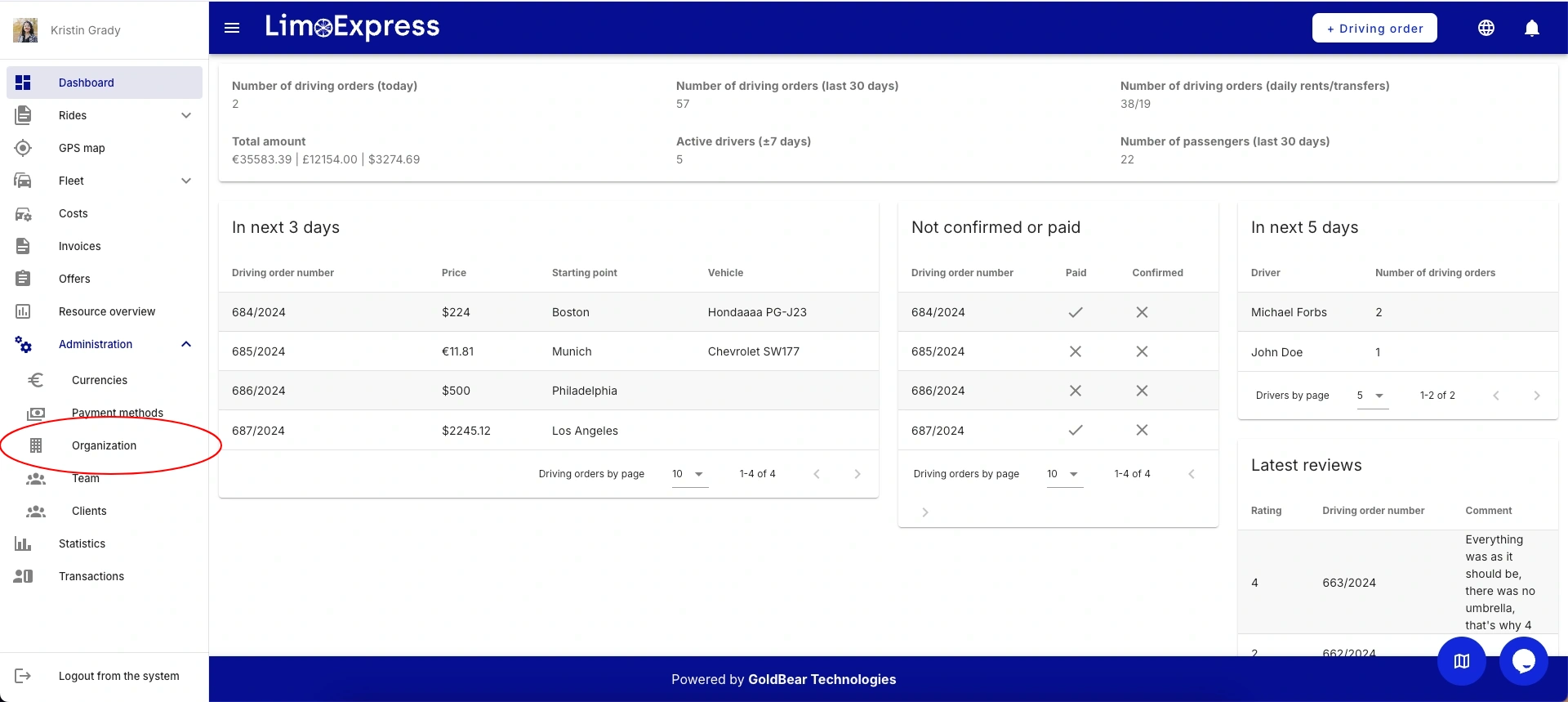The height and width of the screenshot is (702, 1568).
Task: Select driving order 687/2024 row in next 3 days
Action: (x=258, y=431)
